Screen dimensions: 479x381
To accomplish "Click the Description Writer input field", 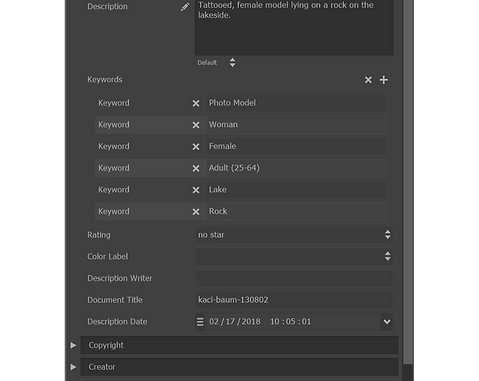I will click(294, 278).
